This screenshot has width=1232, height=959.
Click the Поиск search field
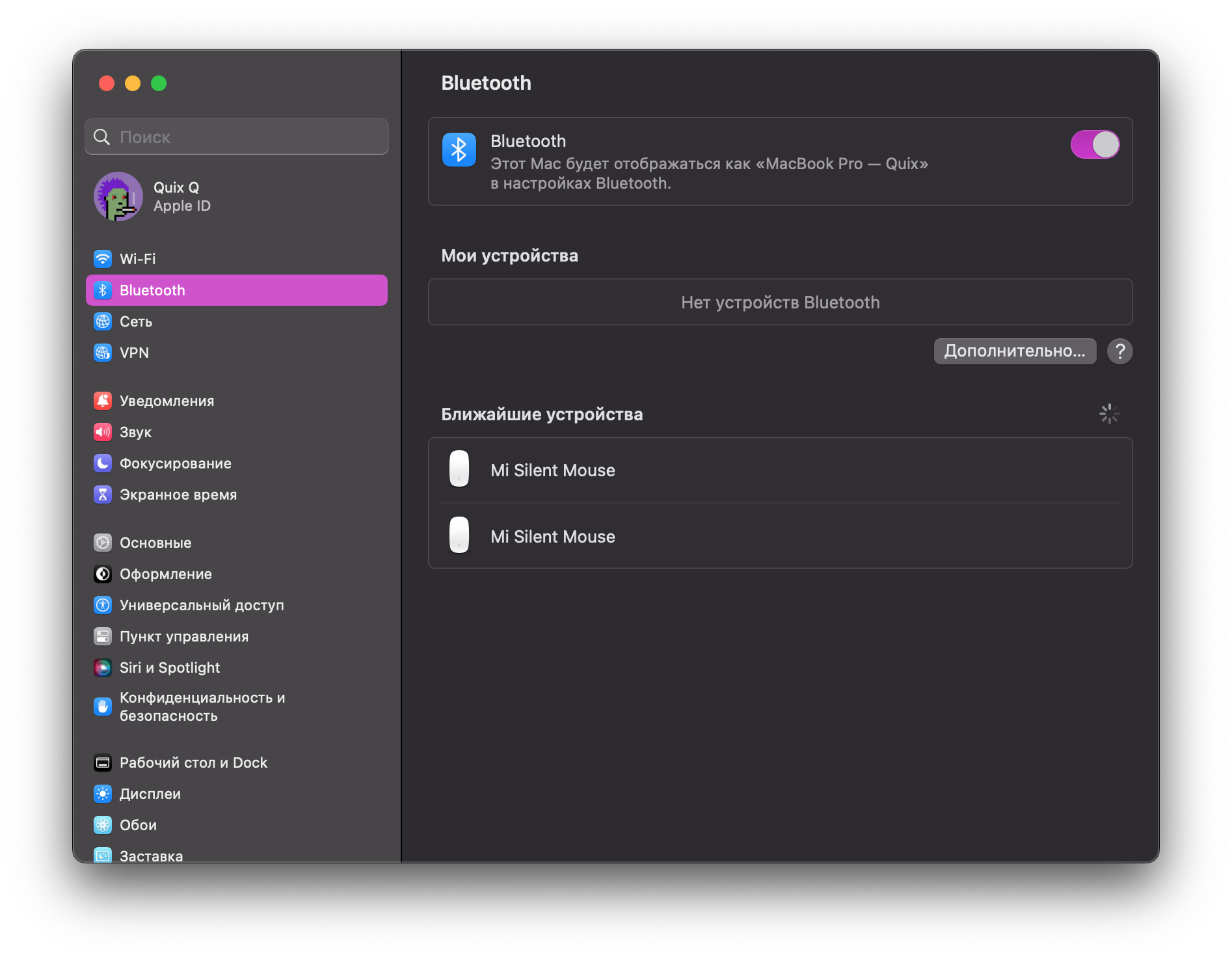237,137
